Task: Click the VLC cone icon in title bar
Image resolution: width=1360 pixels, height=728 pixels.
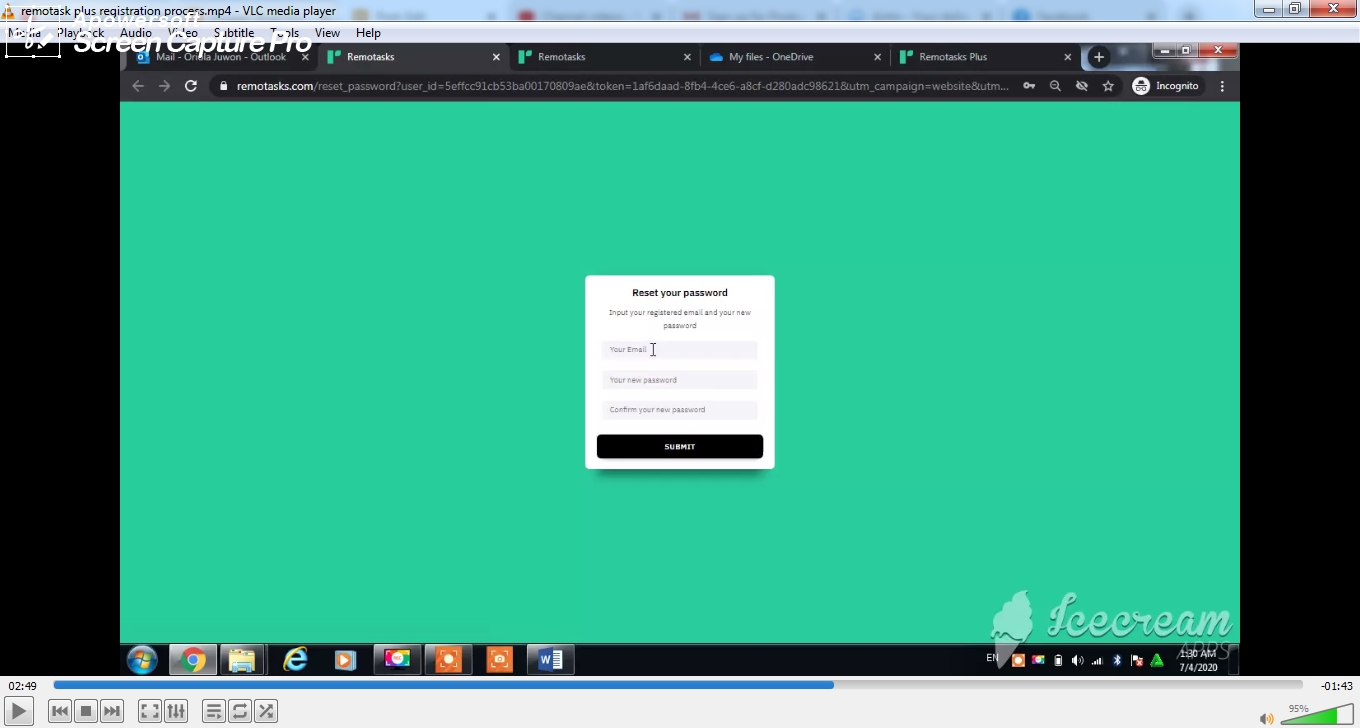Action: 10,8
